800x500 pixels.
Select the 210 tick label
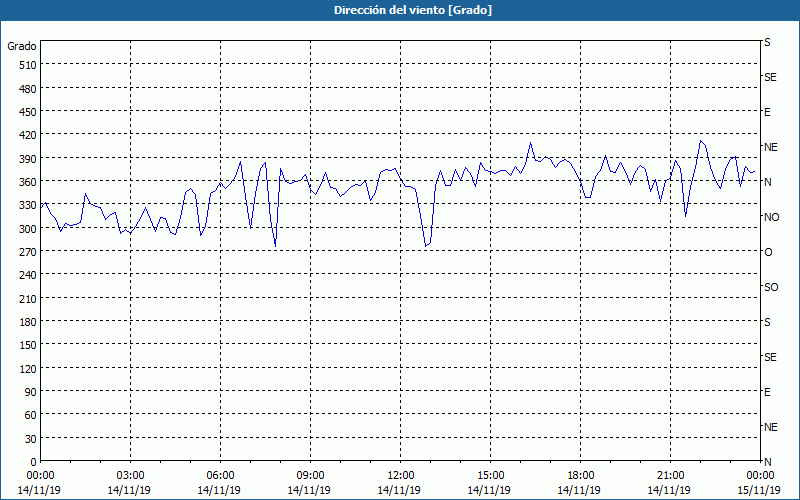point(28,298)
